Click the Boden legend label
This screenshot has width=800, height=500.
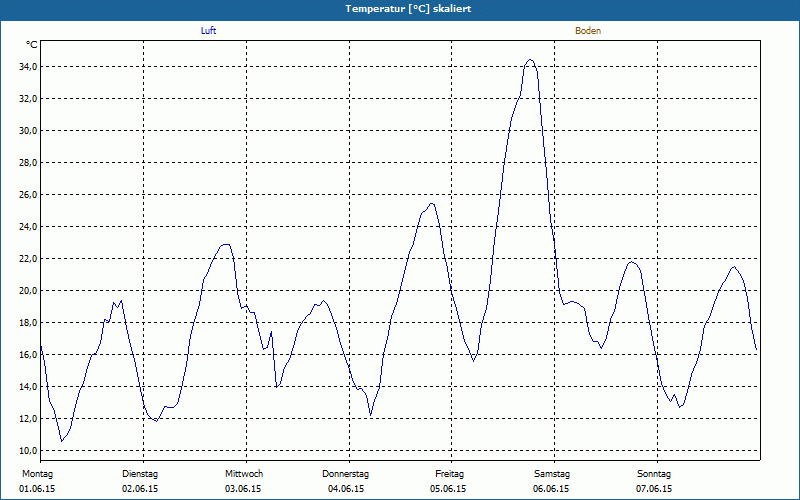pos(588,31)
